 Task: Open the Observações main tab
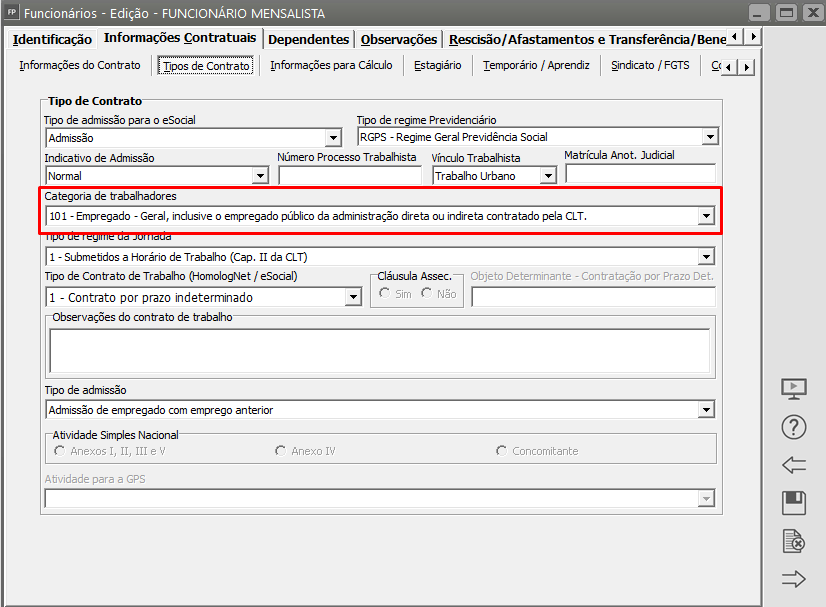coord(399,39)
